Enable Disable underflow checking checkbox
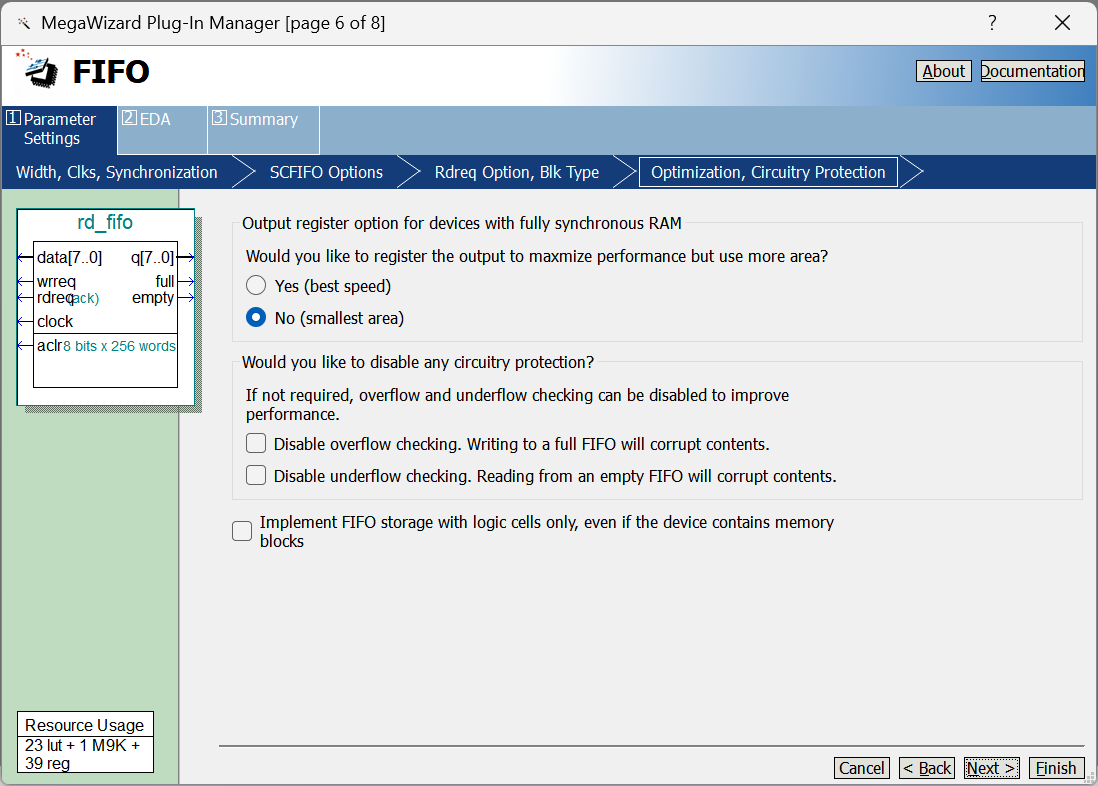 (256, 476)
